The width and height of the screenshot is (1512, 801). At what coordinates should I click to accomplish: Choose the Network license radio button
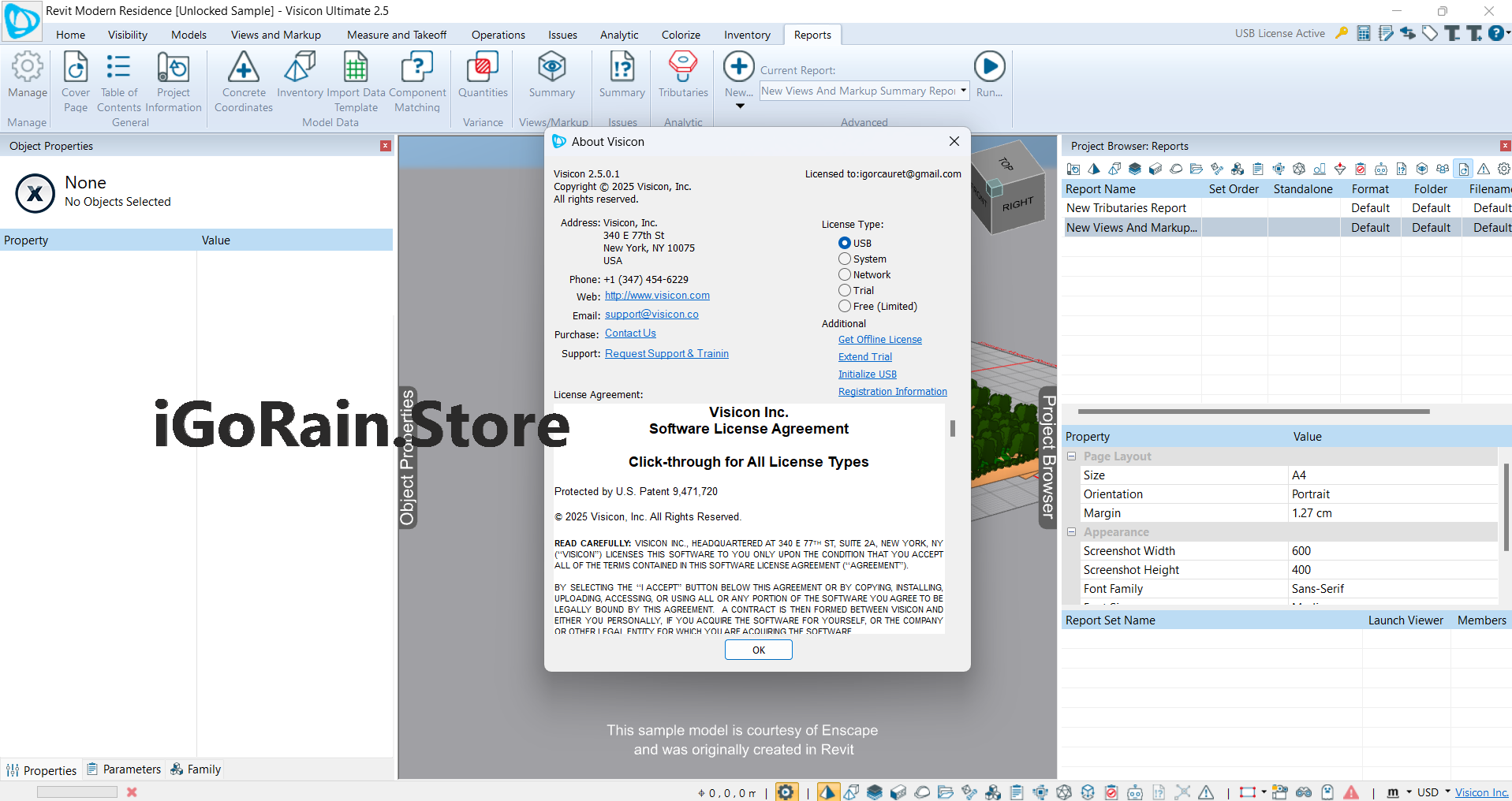point(845,275)
